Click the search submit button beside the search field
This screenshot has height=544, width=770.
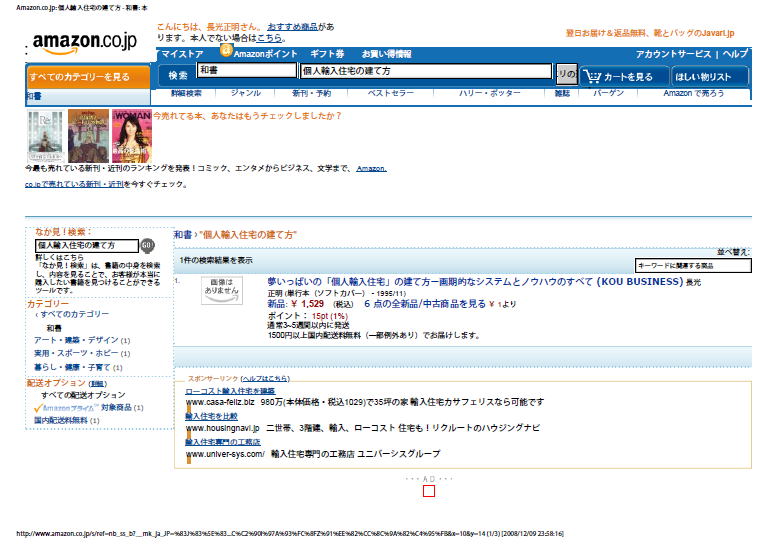[567, 74]
